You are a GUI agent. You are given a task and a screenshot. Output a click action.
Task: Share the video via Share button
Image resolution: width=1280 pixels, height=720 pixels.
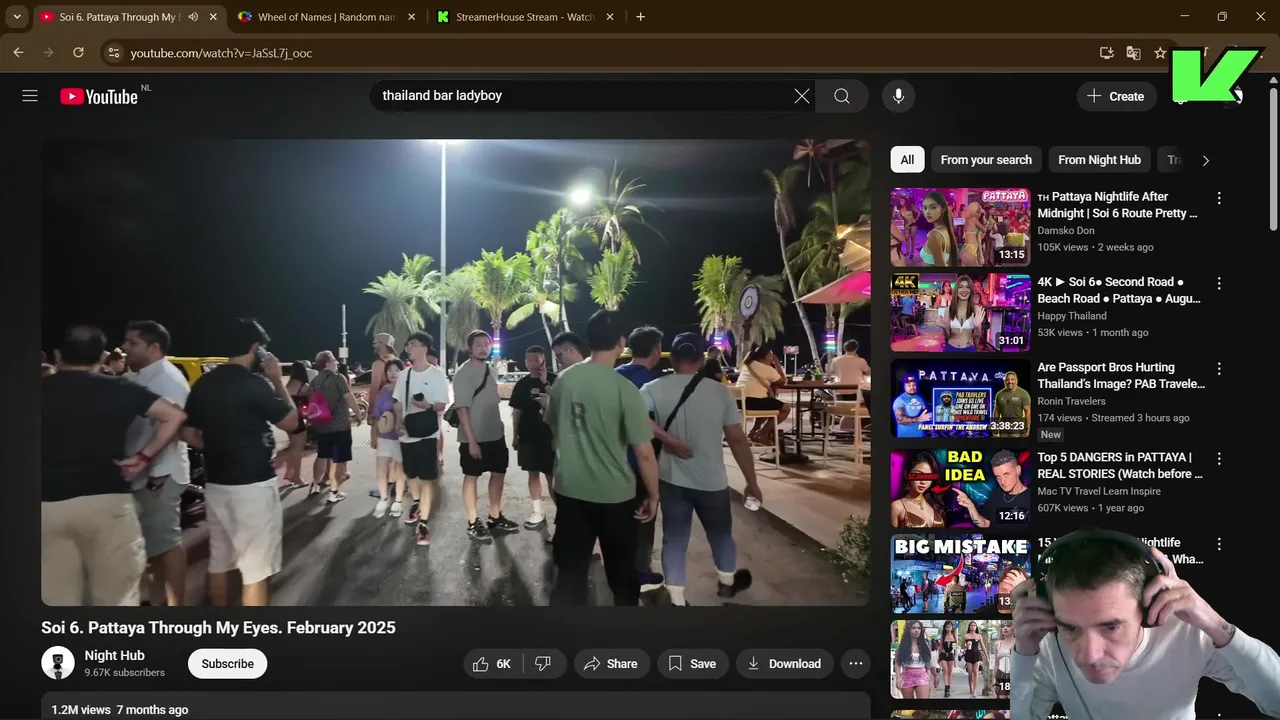point(611,664)
